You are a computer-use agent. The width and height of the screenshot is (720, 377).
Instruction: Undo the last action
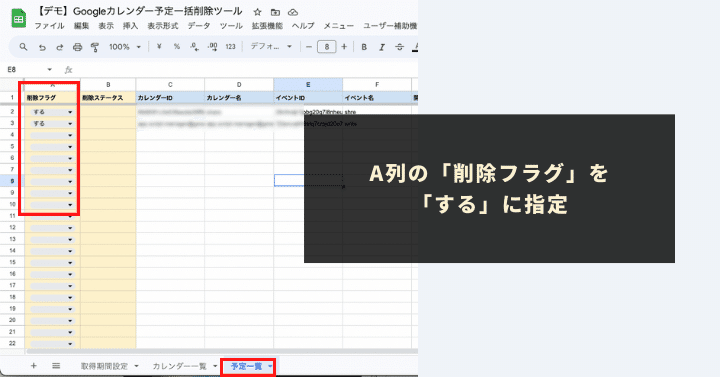tap(42, 47)
